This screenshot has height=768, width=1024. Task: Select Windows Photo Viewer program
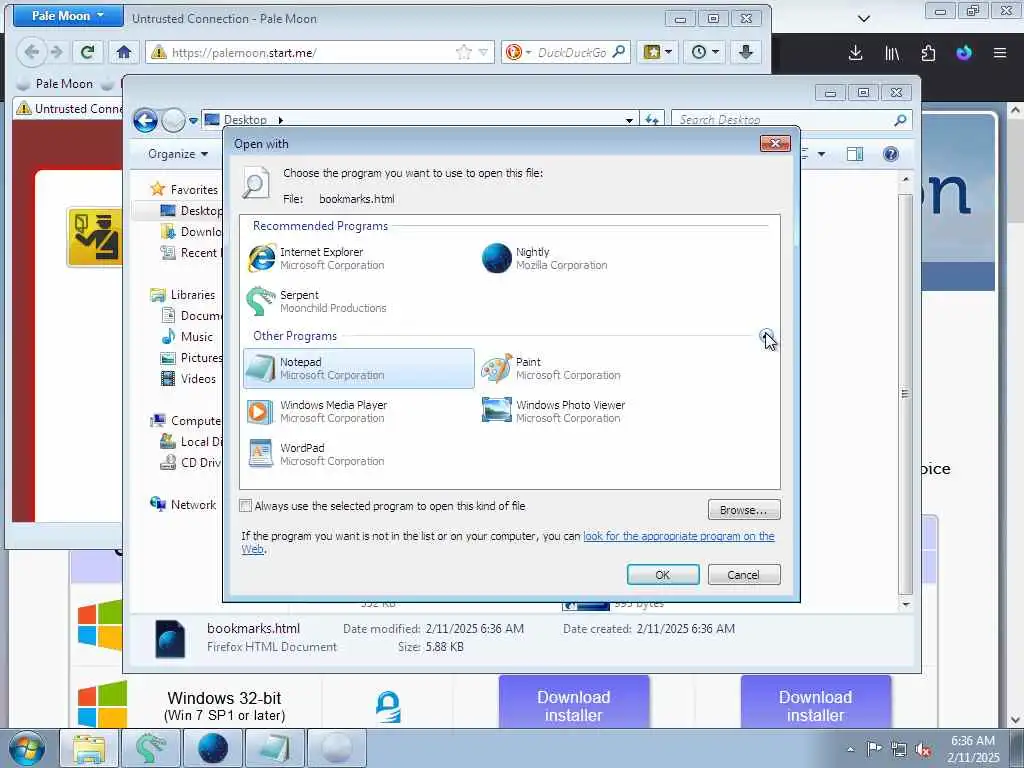594,411
